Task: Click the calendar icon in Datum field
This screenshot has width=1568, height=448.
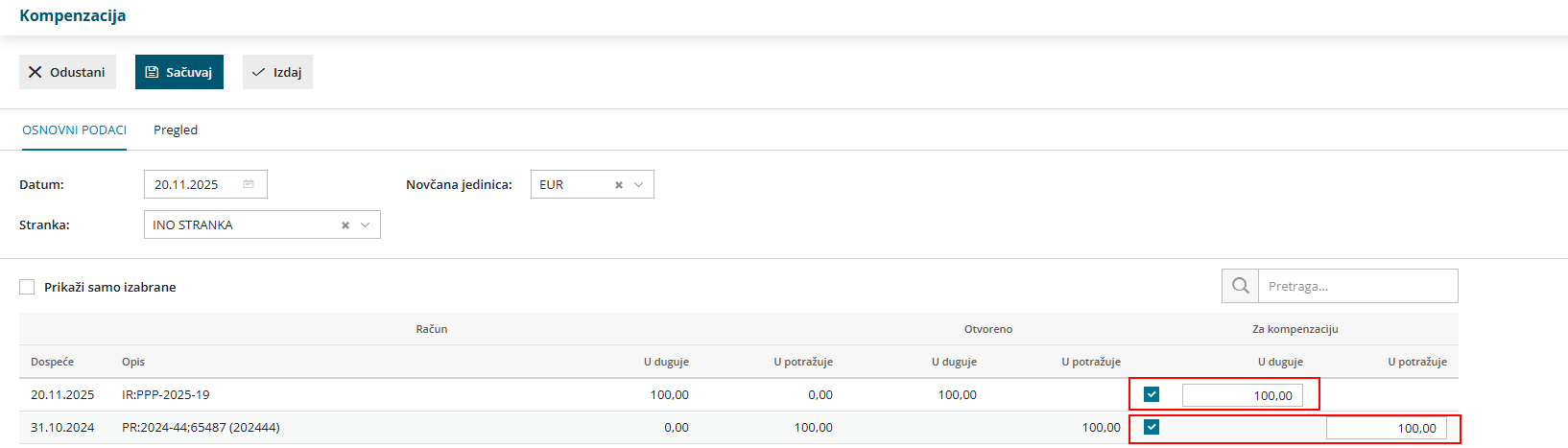Action: (x=249, y=184)
